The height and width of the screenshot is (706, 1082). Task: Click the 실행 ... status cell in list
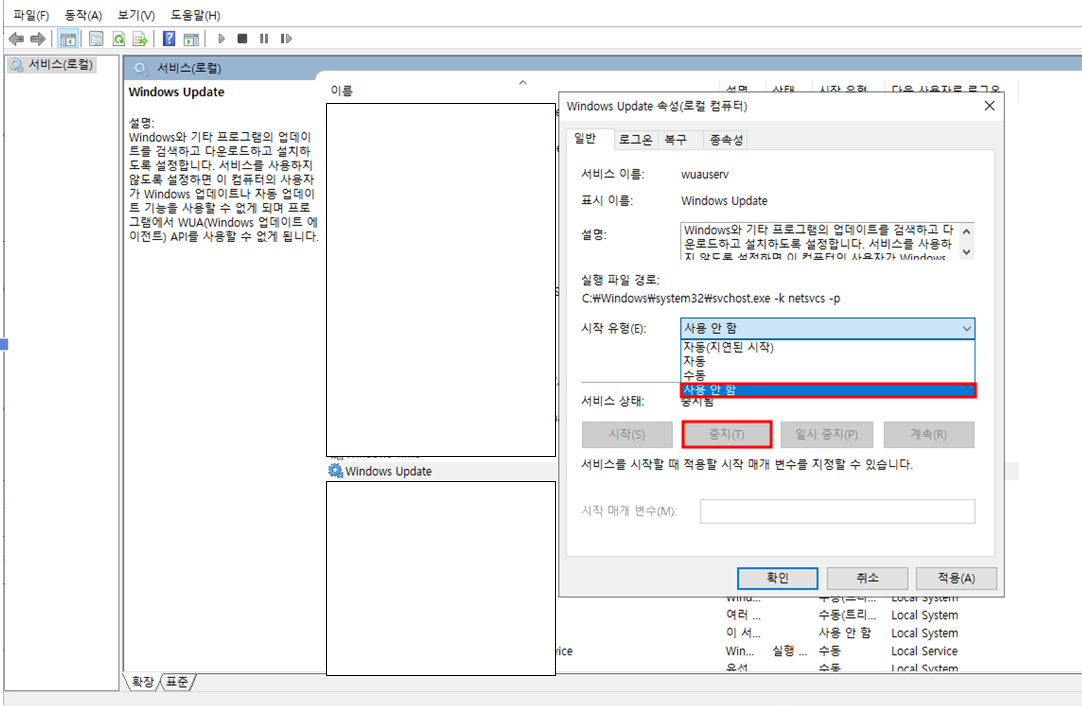coord(789,651)
